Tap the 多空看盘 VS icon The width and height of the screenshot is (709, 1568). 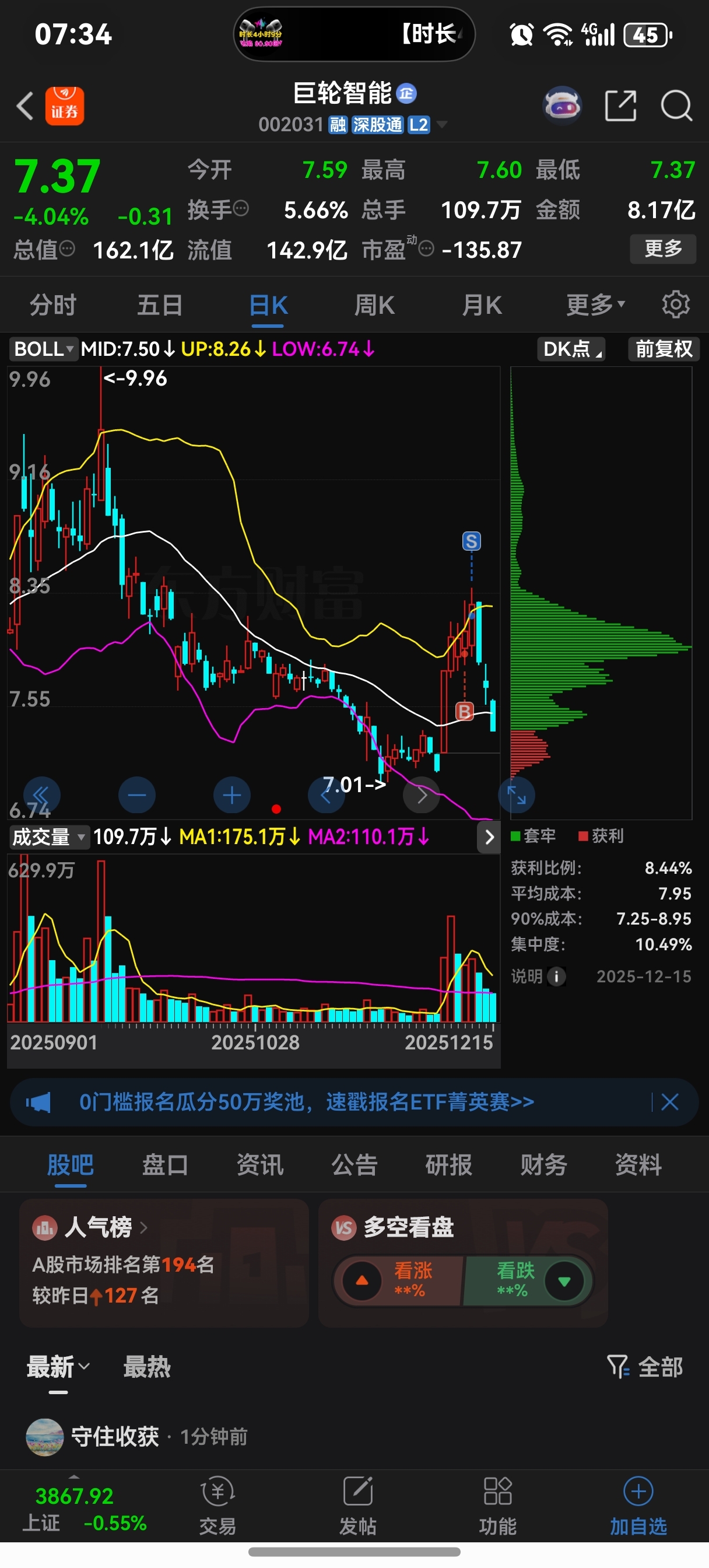tap(344, 1227)
